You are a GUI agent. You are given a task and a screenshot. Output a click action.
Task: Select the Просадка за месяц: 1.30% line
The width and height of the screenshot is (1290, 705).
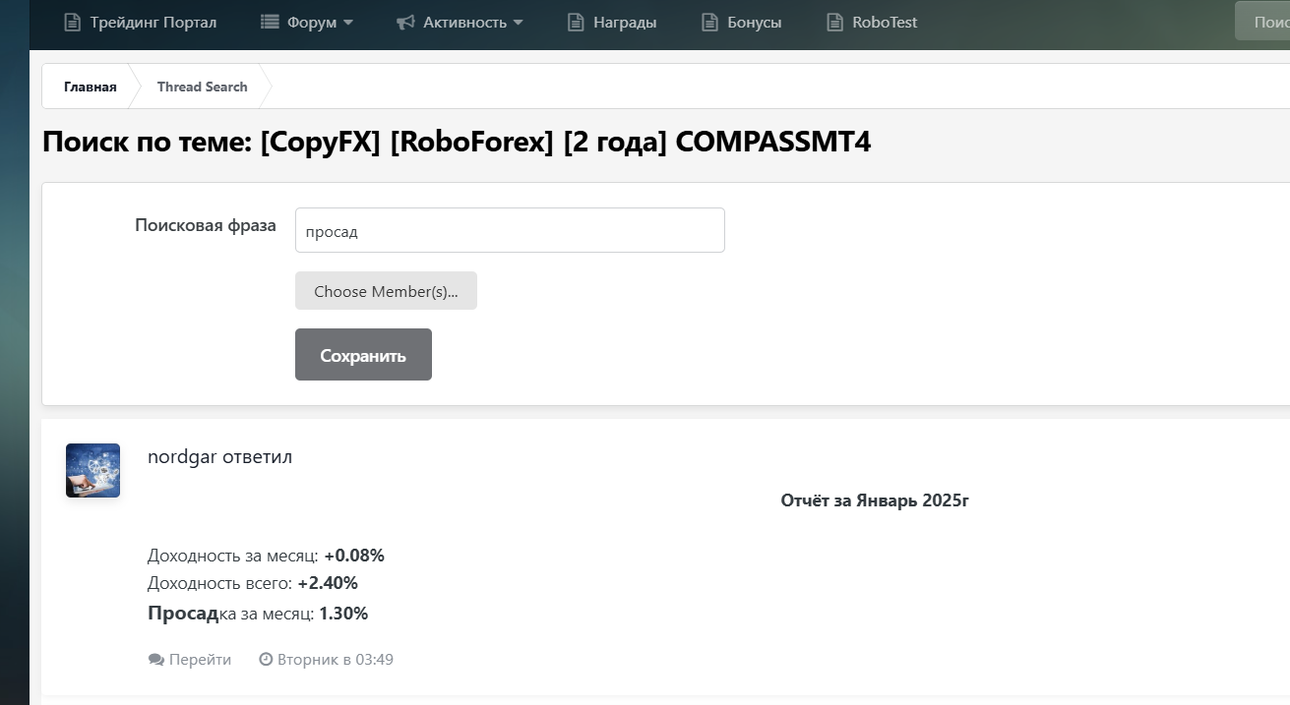258,613
